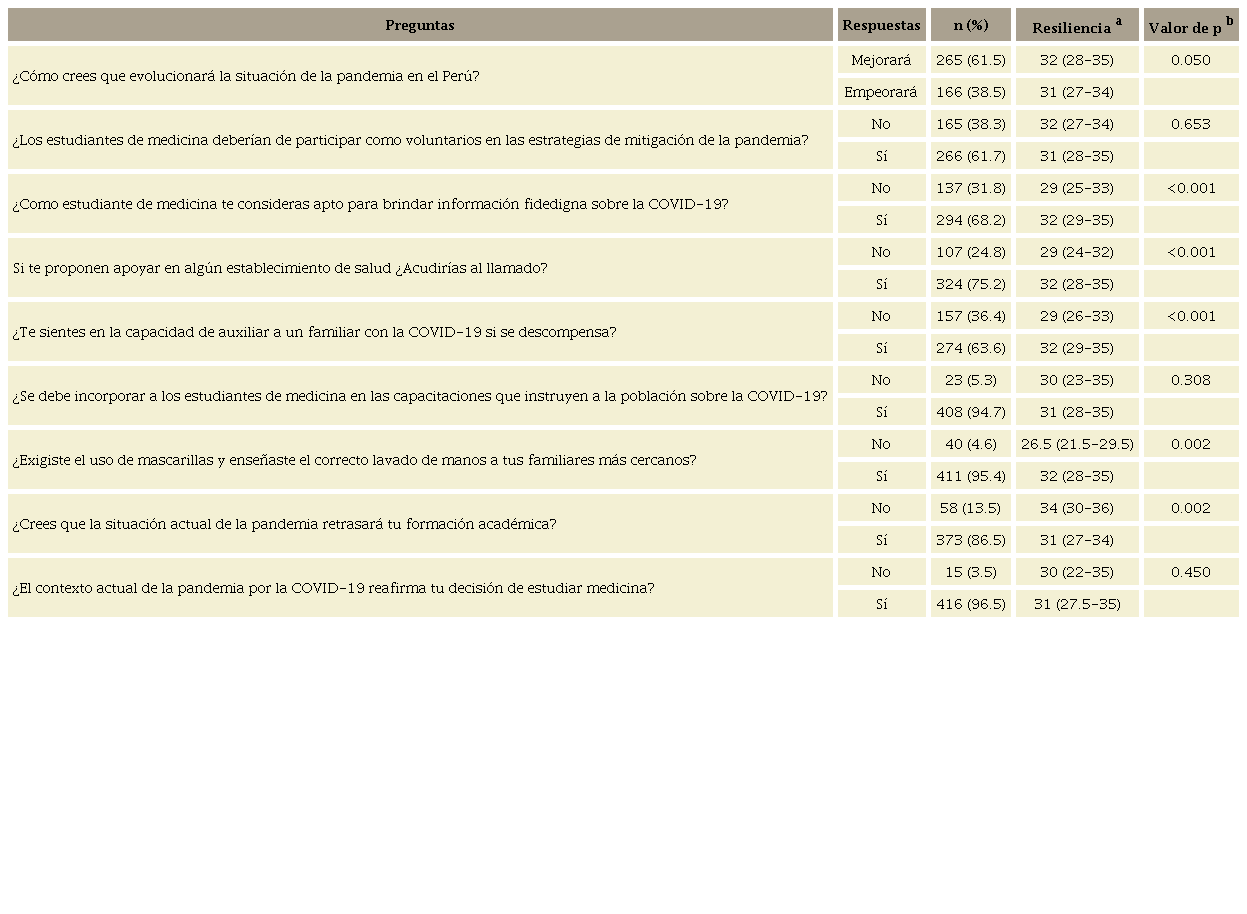Click the Respuestas column header
This screenshot has width=1247, height=914.
(x=881, y=25)
